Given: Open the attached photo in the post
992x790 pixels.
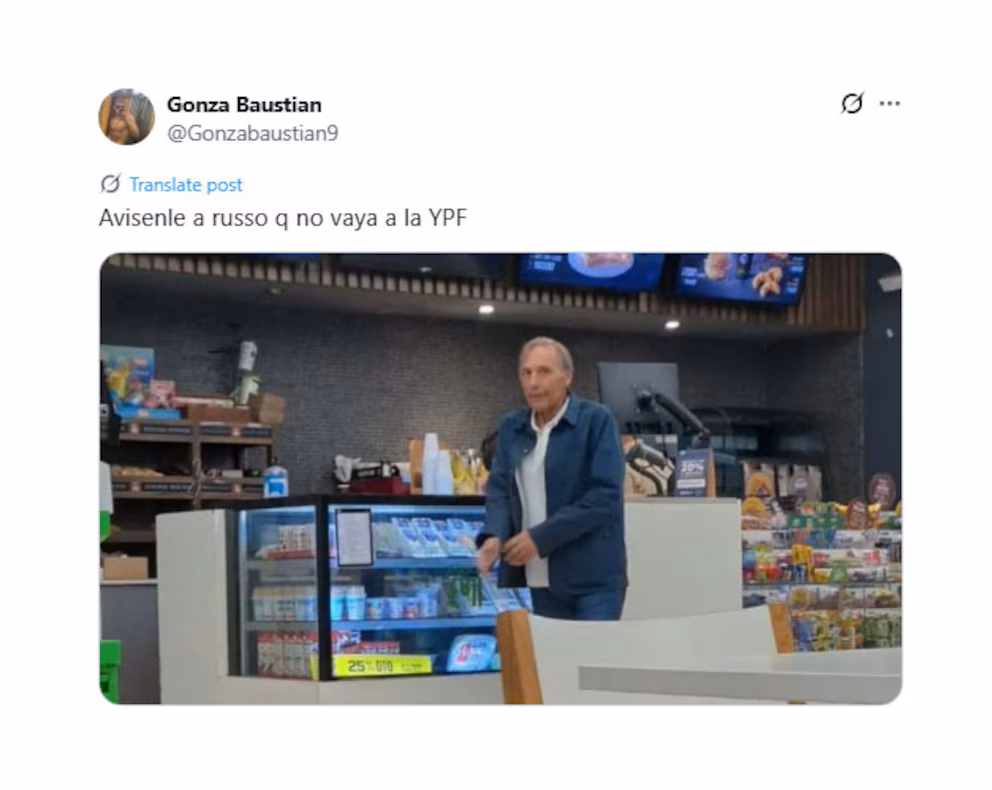Looking at the screenshot, I should tap(500, 479).
